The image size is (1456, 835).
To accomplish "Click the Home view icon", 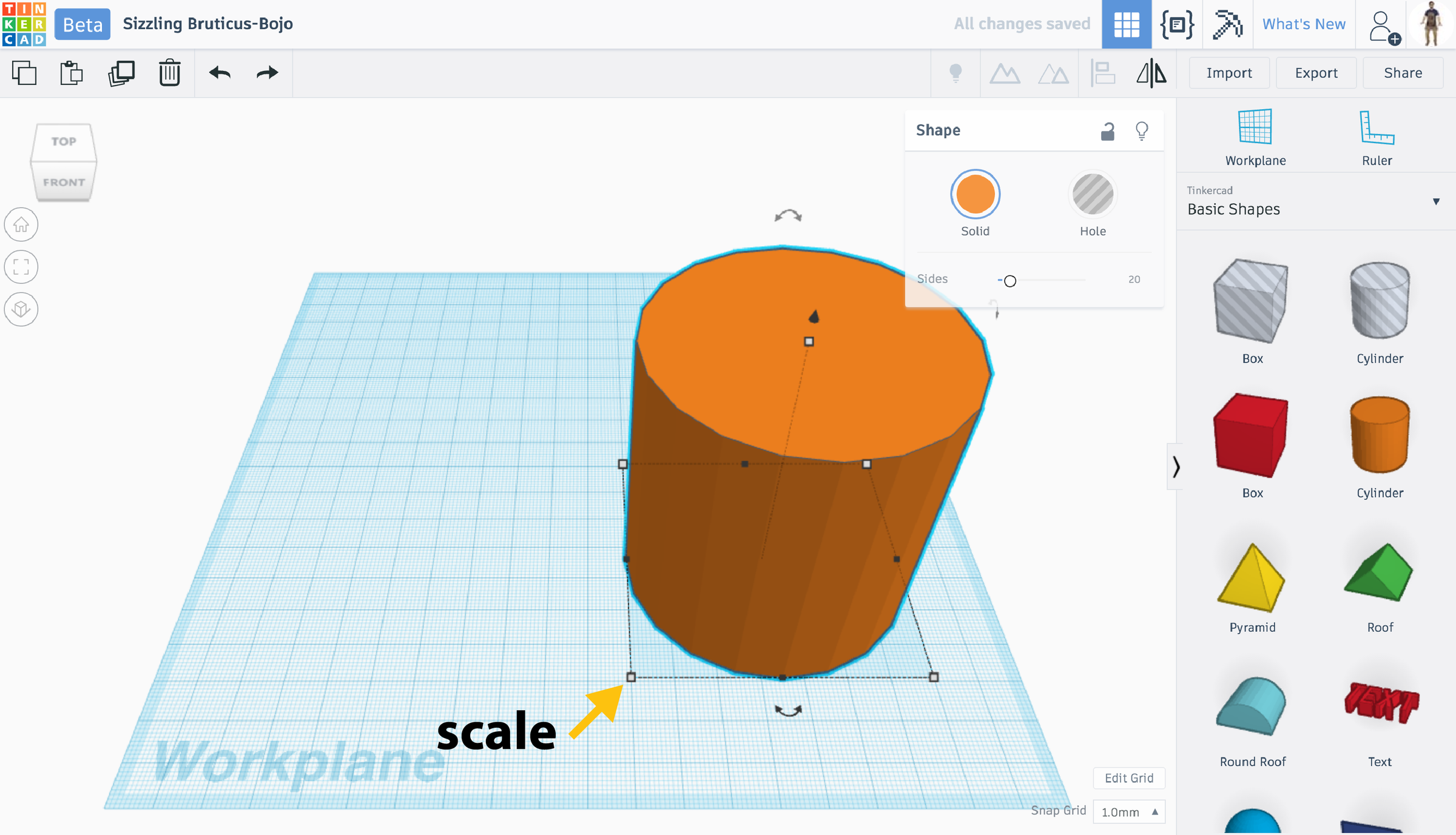I will click(x=21, y=225).
